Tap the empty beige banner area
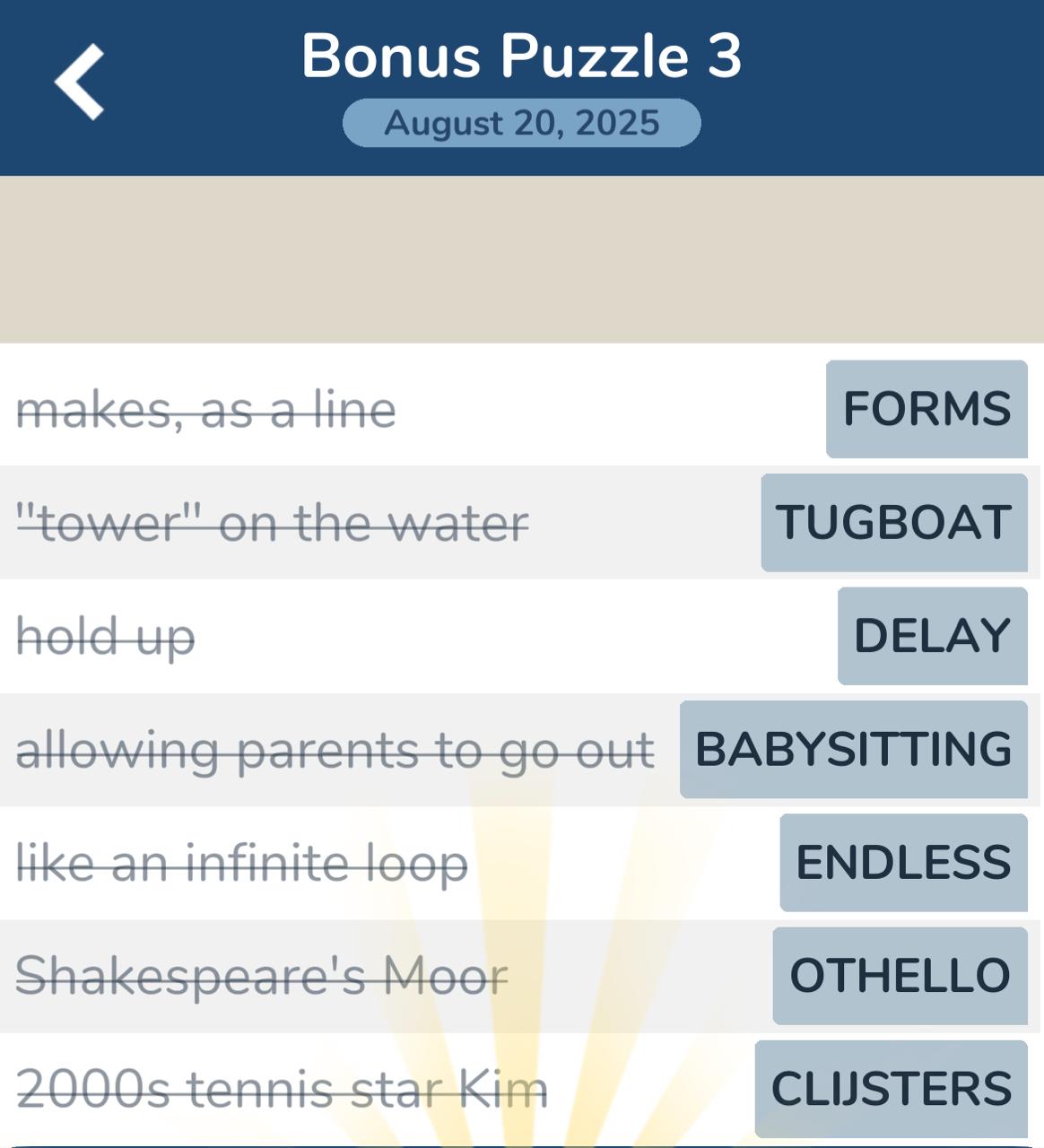The width and height of the screenshot is (1044, 1148). [x=521, y=259]
